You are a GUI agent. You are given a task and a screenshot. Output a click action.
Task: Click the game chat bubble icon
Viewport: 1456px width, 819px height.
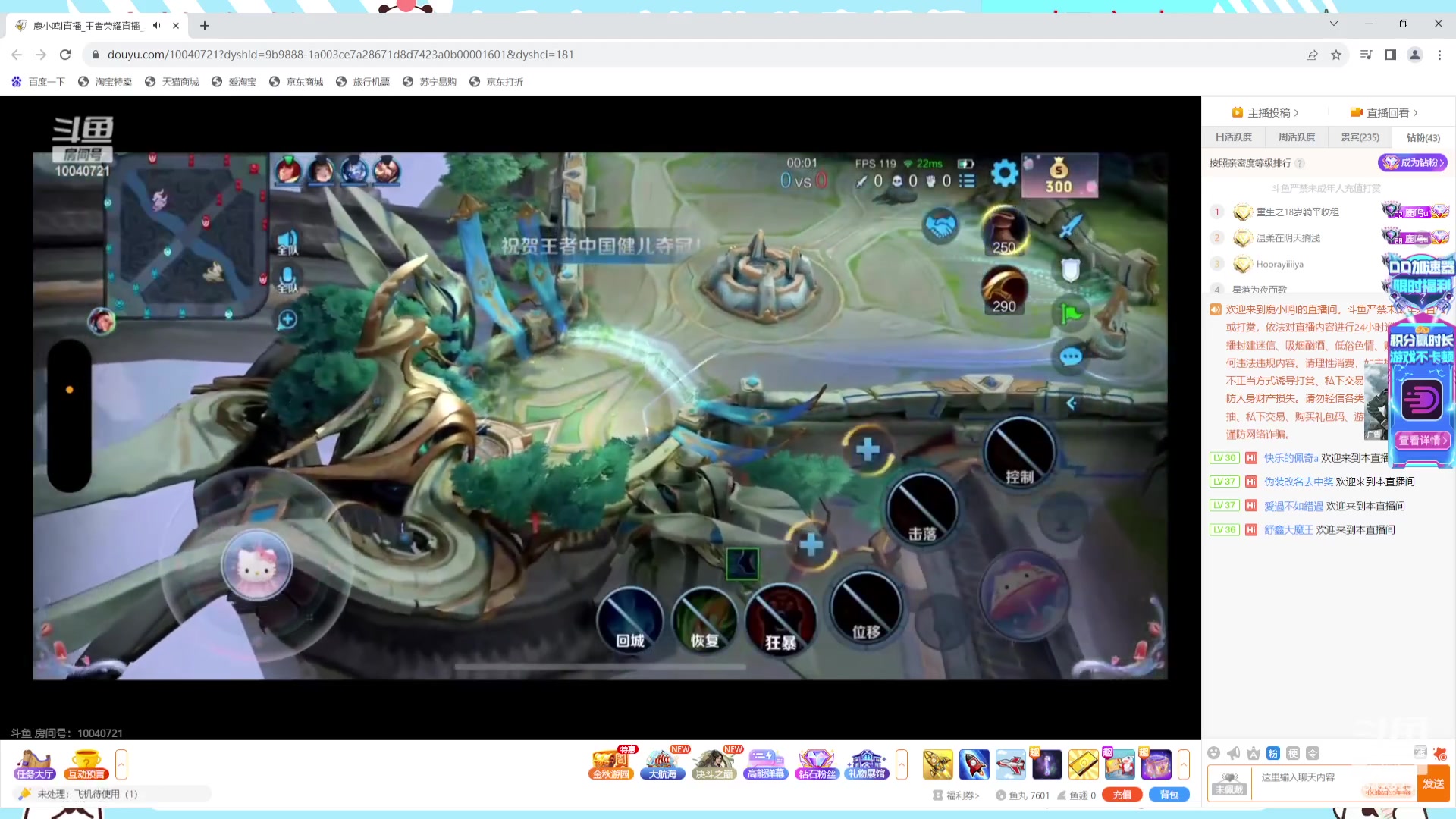tap(1070, 356)
